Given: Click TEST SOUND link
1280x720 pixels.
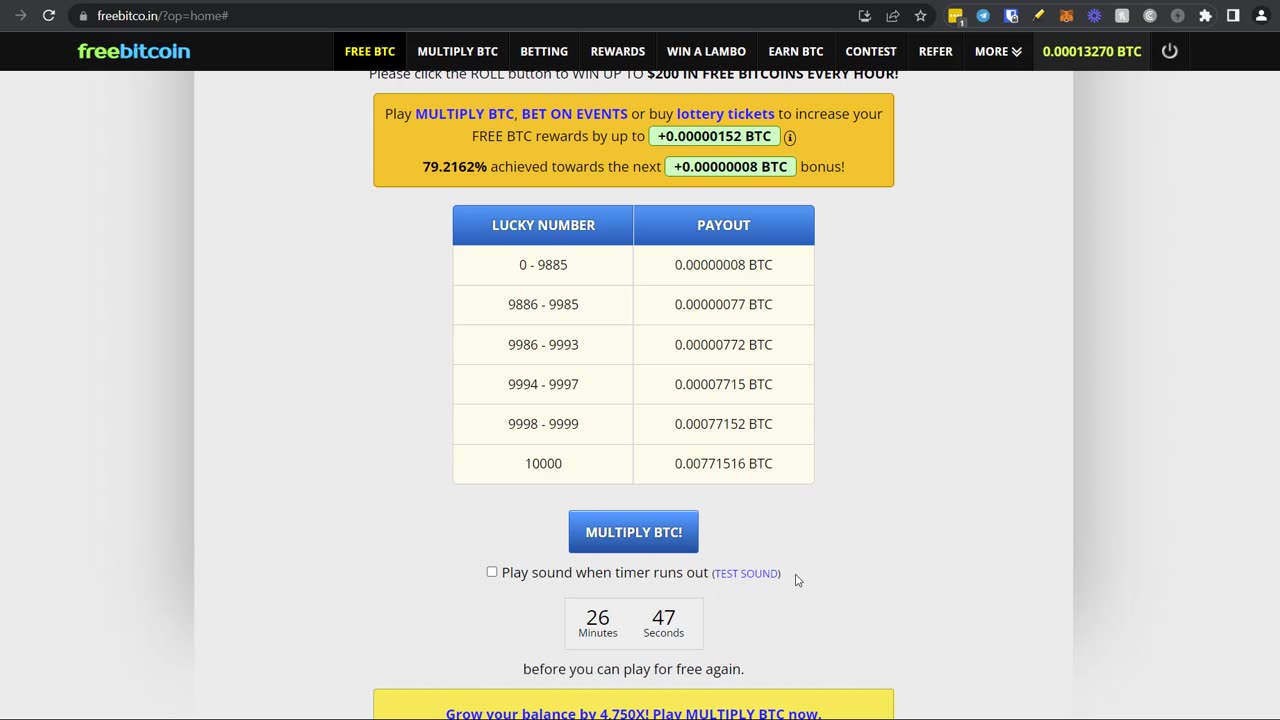Looking at the screenshot, I should (746, 574).
